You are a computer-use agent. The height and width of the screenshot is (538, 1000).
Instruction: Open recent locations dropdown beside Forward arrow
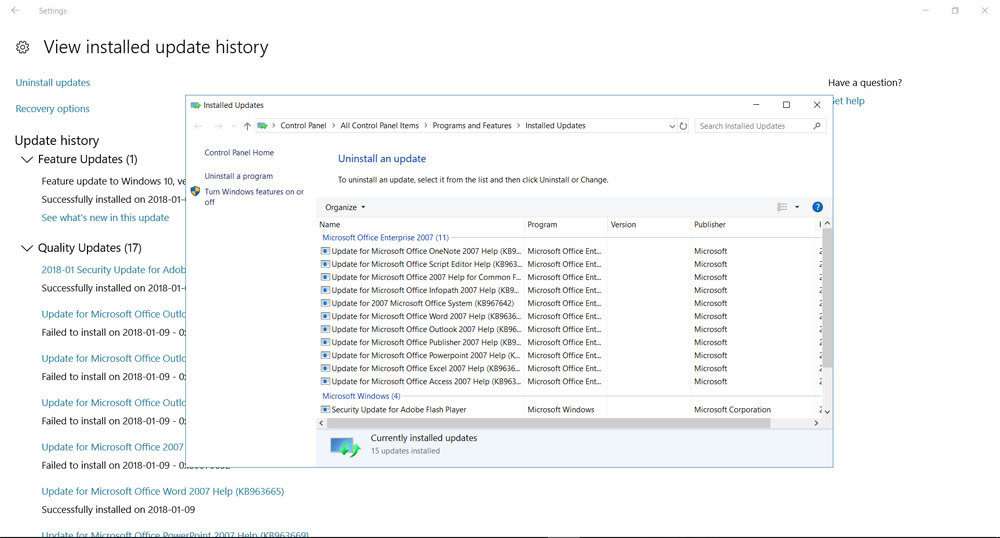point(233,126)
